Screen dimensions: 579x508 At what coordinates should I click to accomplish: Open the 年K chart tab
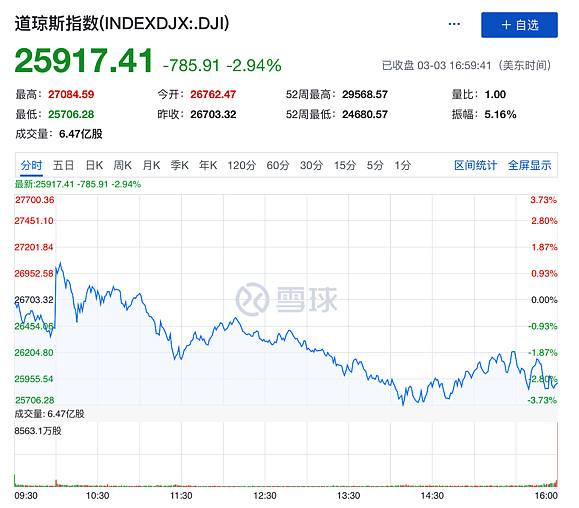(208, 165)
